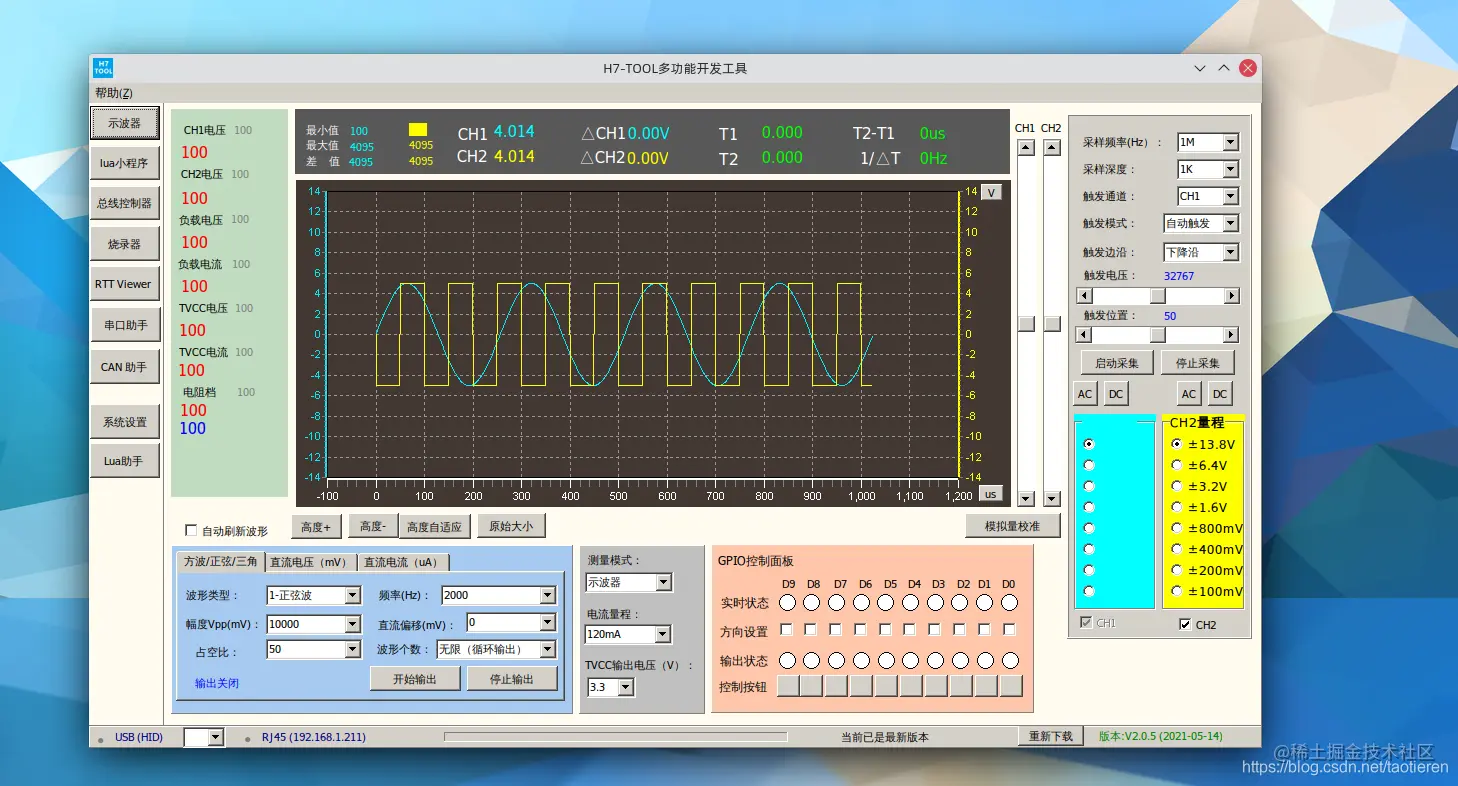Image resolution: width=1458 pixels, height=786 pixels.
Task: Open 触发边沿 dropdown showing 下降沿
Action: [x=1231, y=253]
